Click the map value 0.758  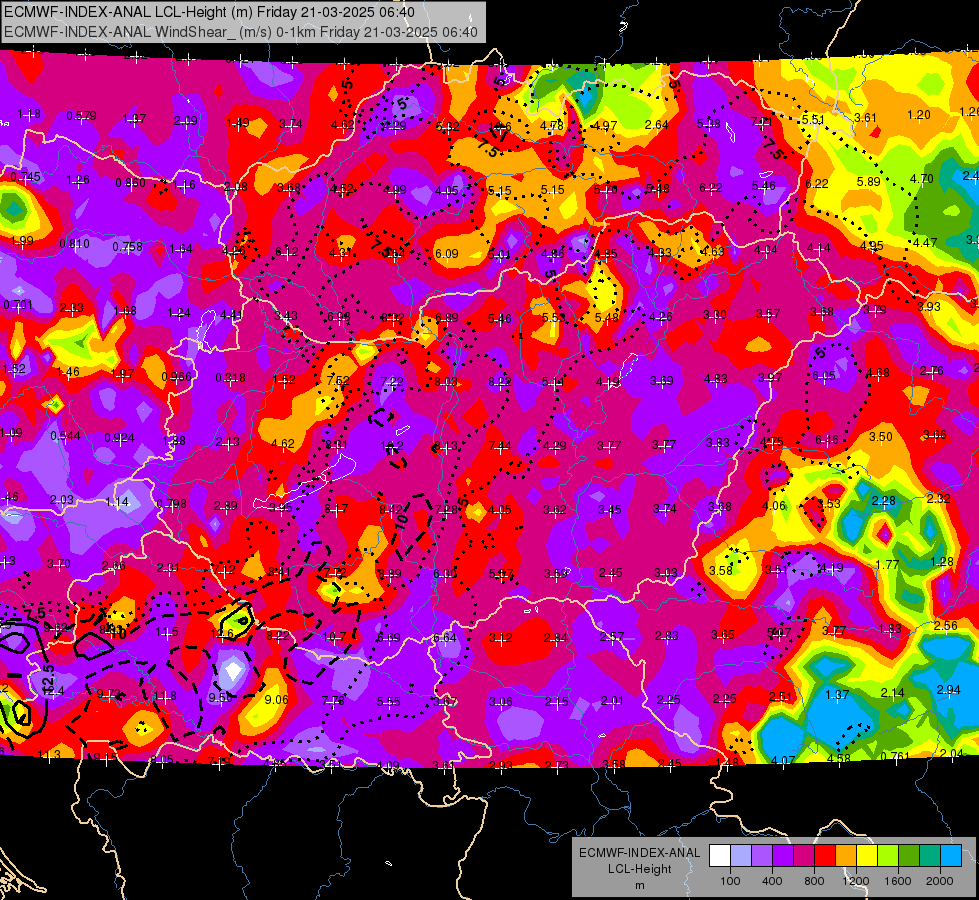[127, 247]
